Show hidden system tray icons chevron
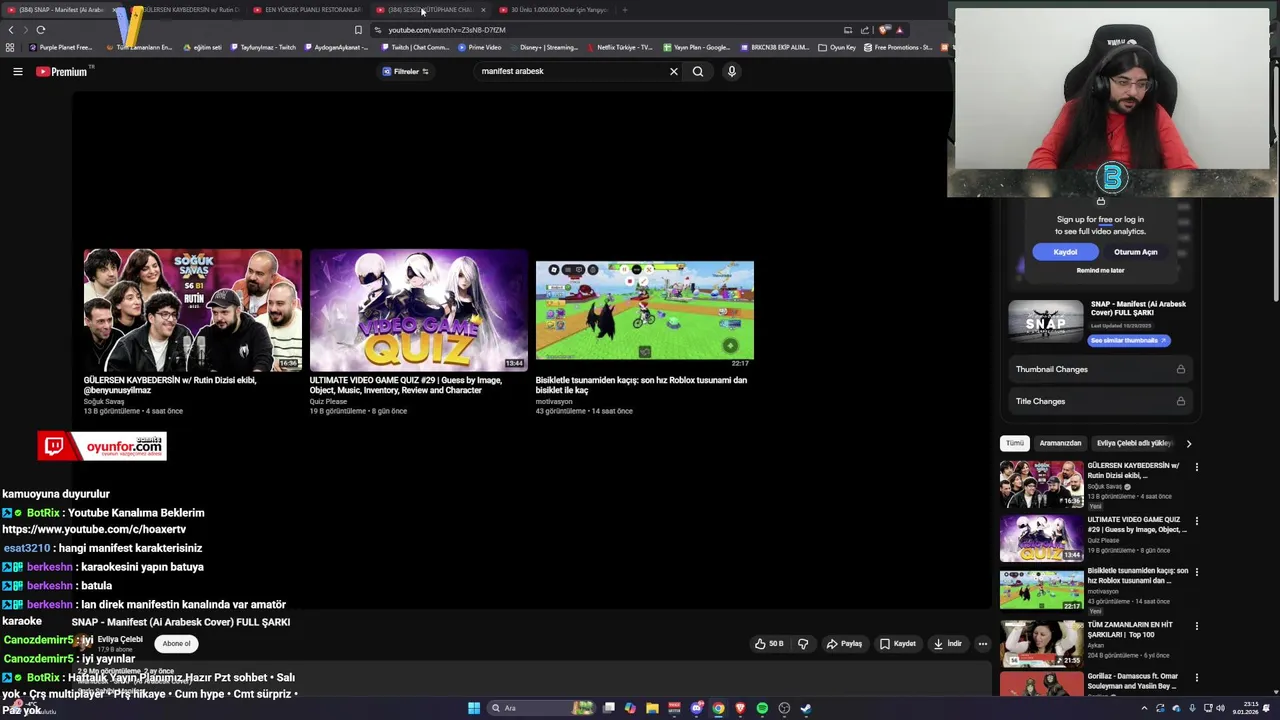The image size is (1280, 720). (1144, 708)
